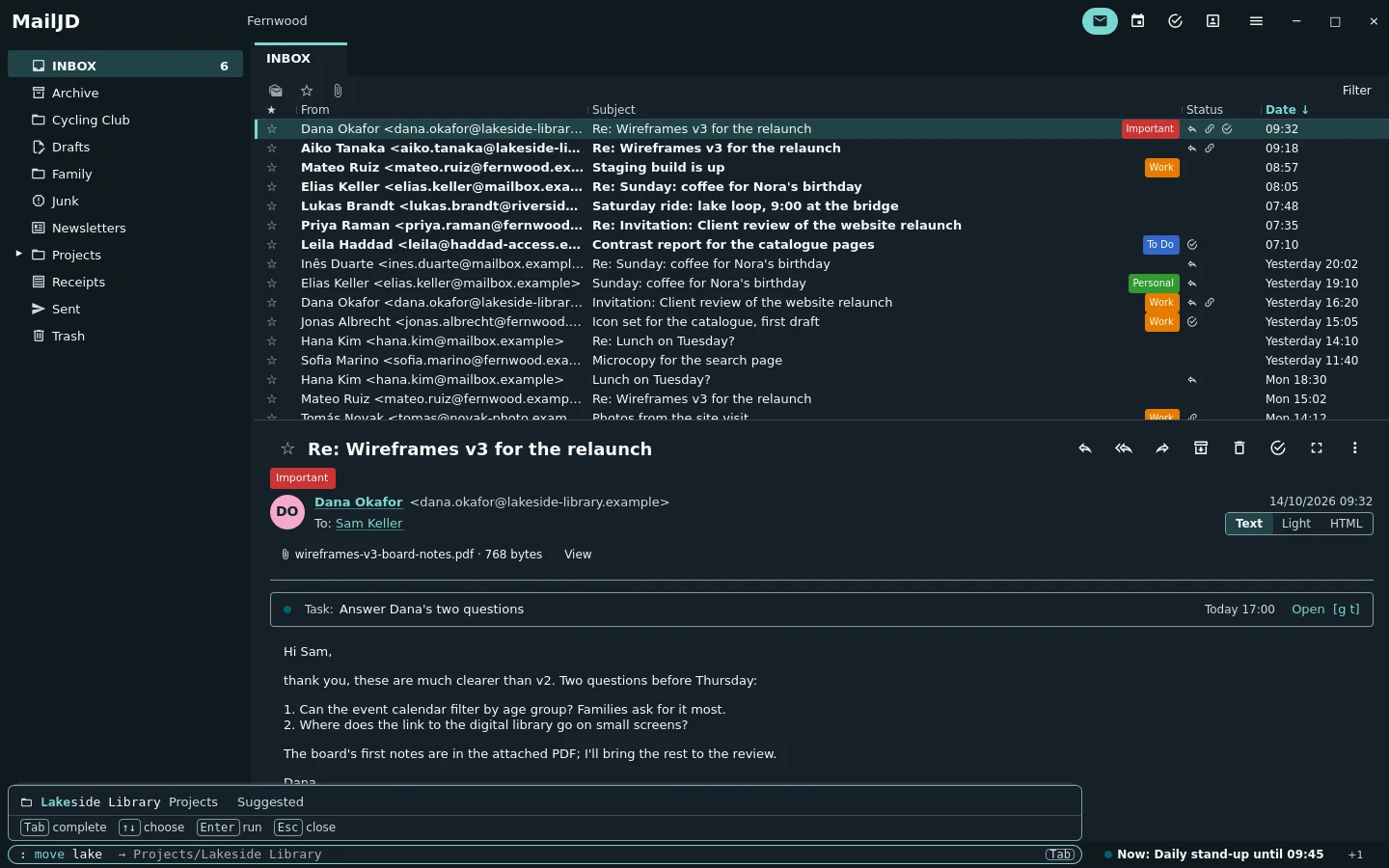The image size is (1389, 868).
Task: Toggle the attachment filter paperclip icon
Action: coord(338,91)
